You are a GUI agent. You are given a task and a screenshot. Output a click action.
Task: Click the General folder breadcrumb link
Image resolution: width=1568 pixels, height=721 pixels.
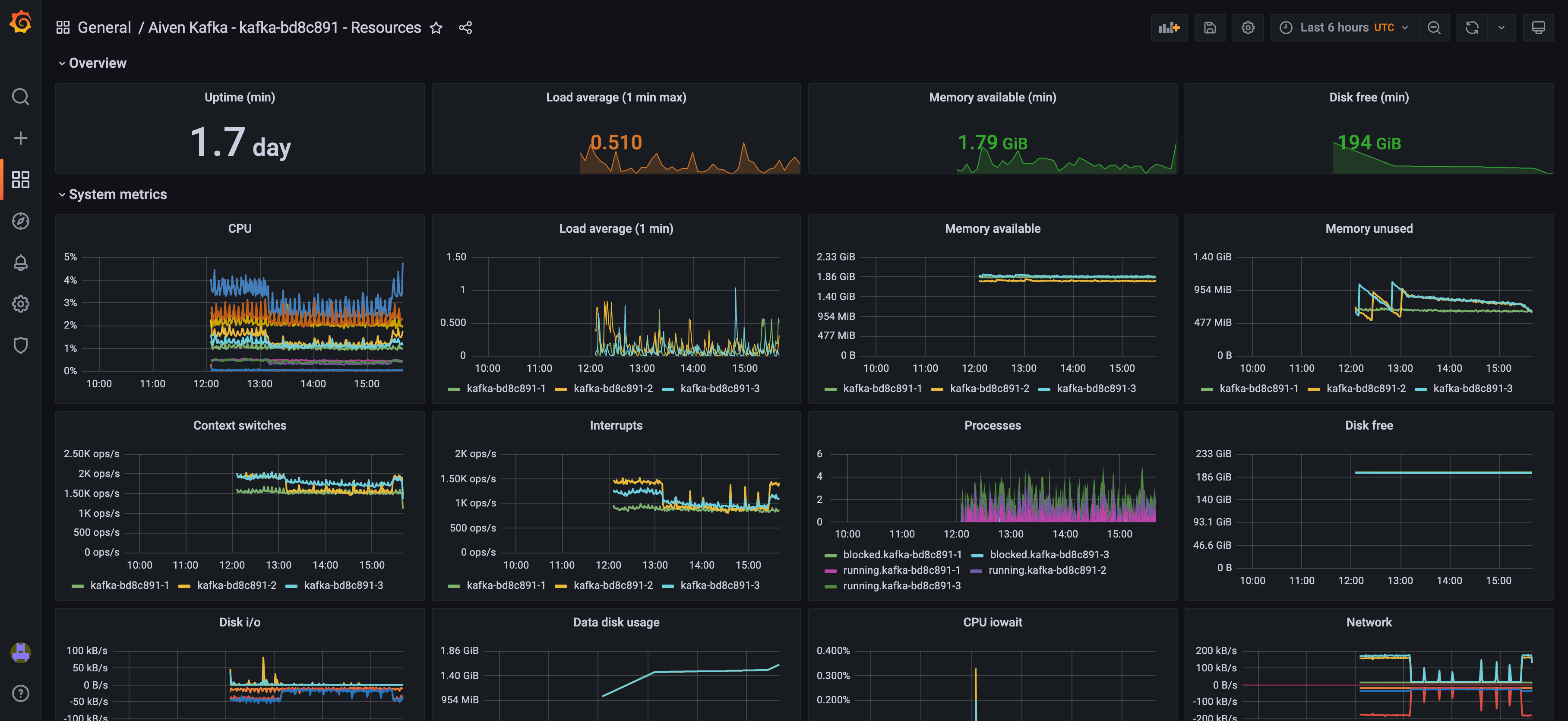[x=104, y=28]
